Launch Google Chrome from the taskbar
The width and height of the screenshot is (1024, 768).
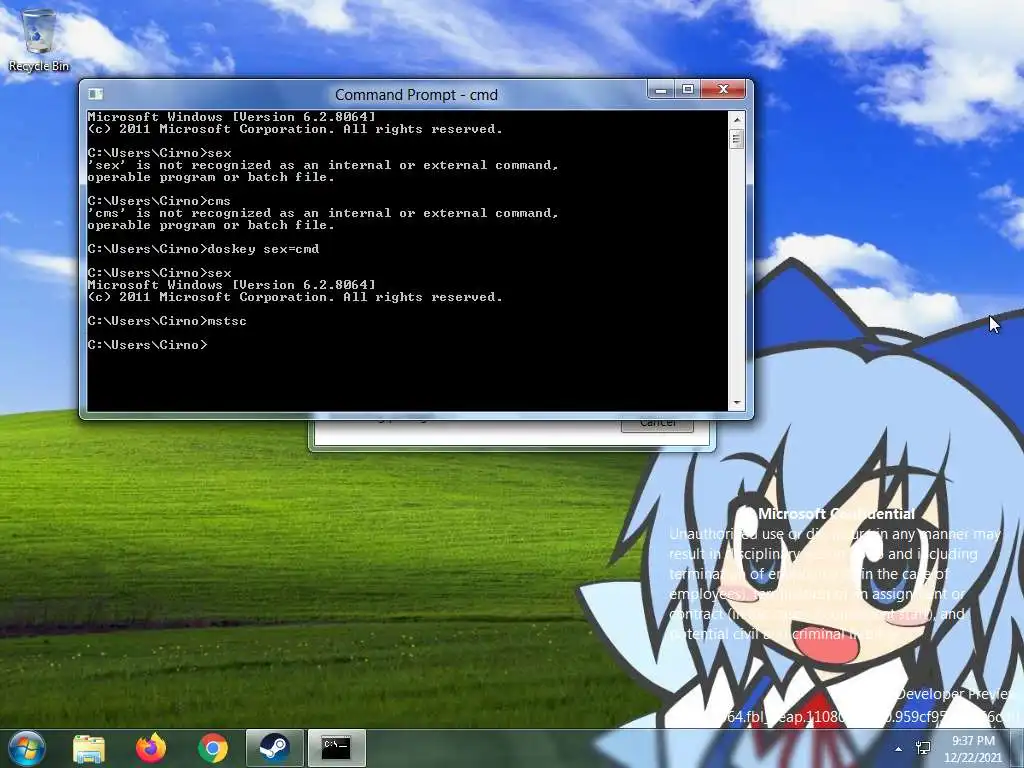pyautogui.click(x=213, y=748)
